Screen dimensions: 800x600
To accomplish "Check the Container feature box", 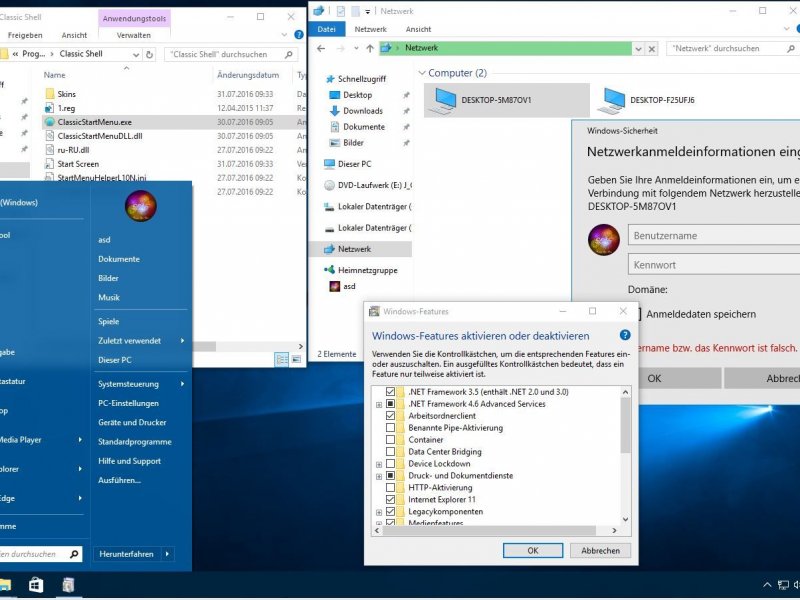I will (390, 440).
